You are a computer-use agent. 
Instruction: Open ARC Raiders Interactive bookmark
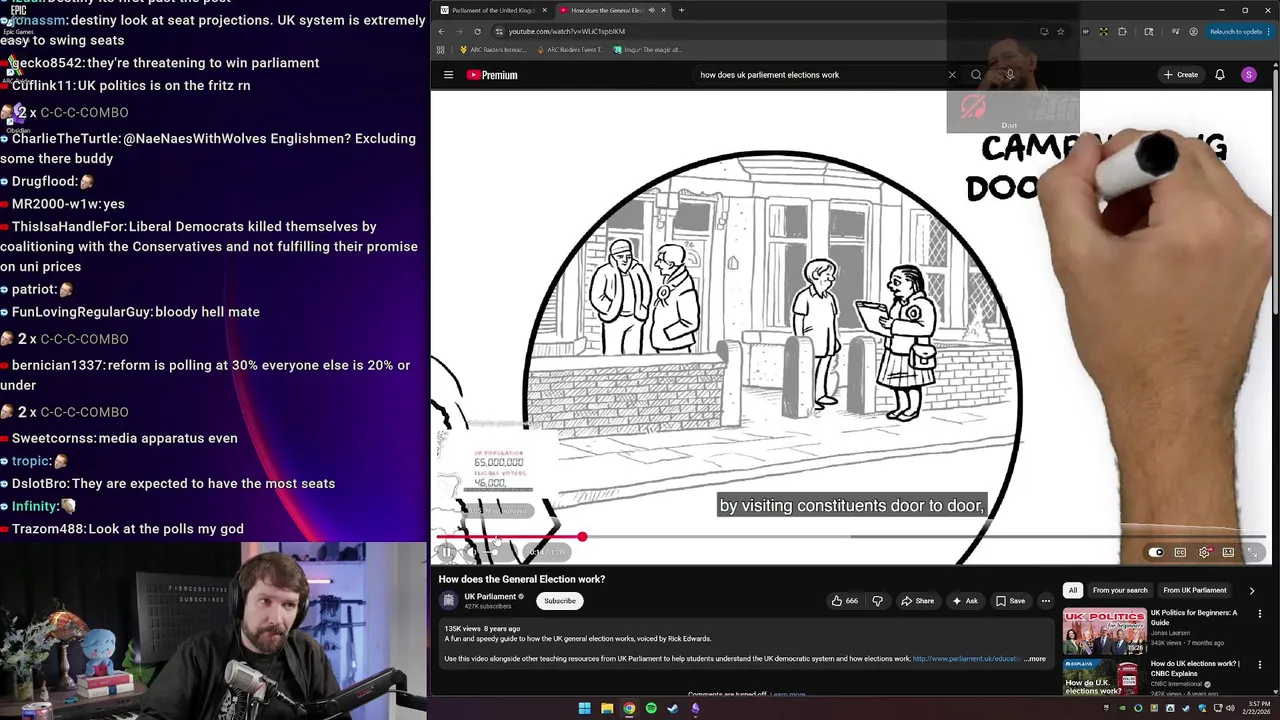[x=493, y=50]
